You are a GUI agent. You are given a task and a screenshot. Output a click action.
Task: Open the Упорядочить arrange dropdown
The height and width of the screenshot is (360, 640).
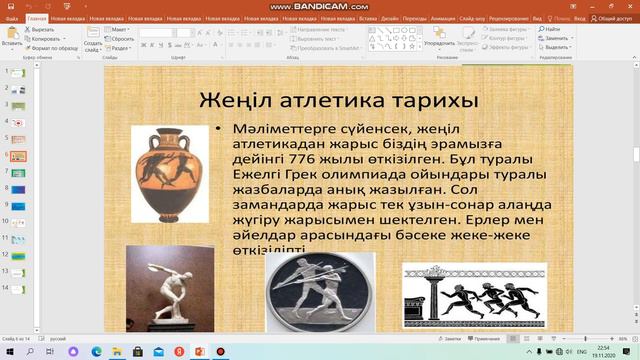(440, 39)
